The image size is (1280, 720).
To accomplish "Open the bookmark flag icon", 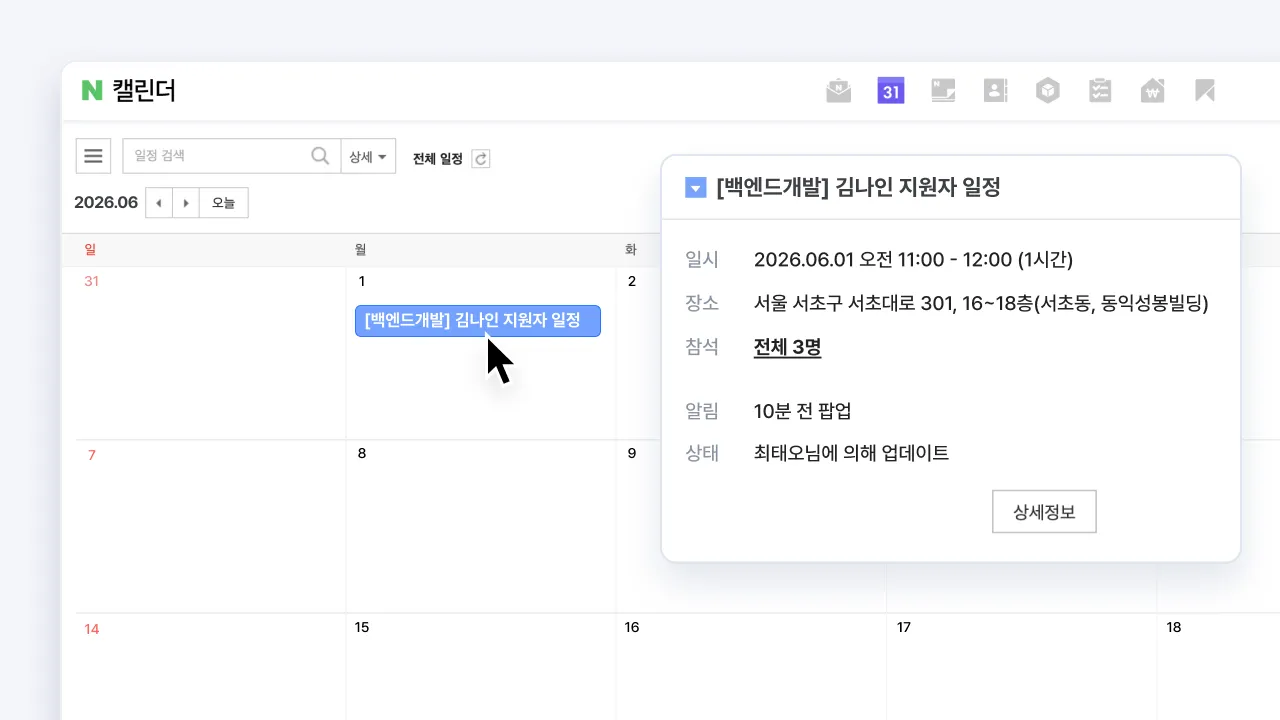I will (1205, 91).
